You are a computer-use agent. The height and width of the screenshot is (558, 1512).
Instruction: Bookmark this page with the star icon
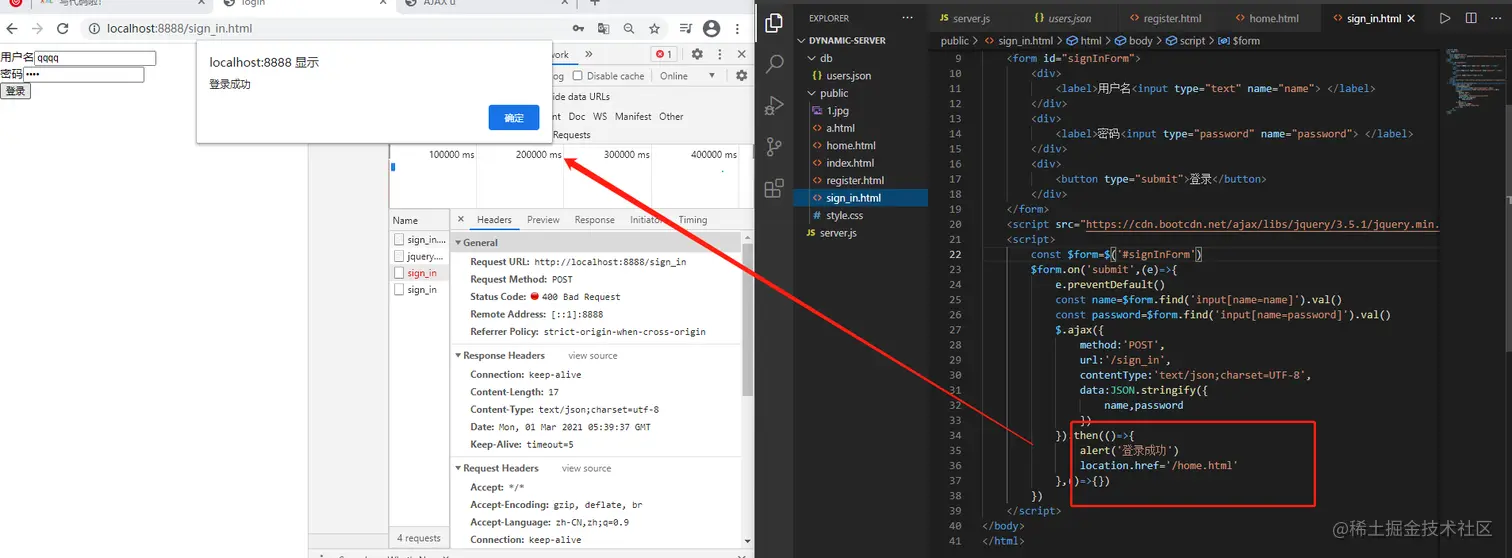point(654,29)
